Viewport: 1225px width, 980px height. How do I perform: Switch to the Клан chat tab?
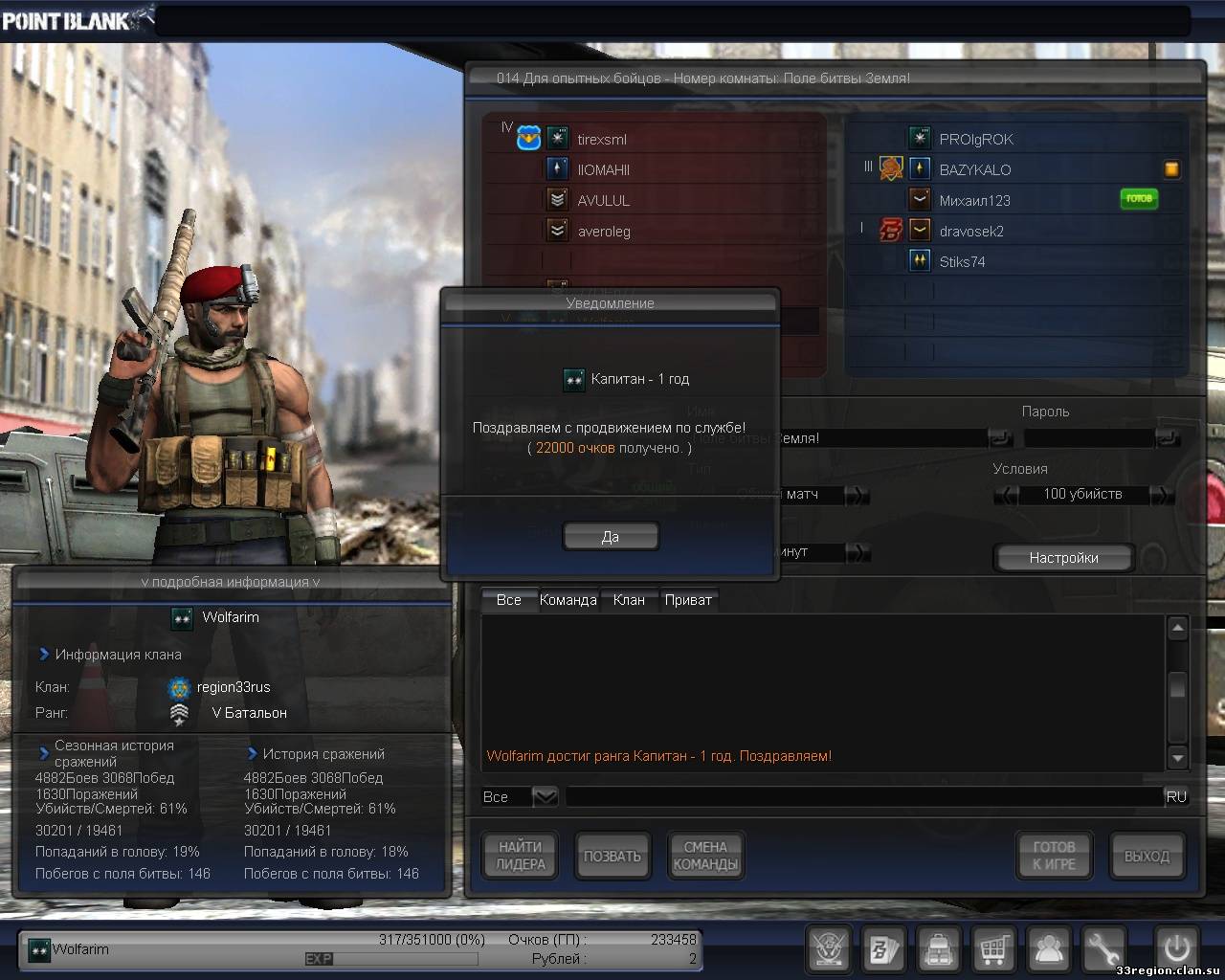click(x=629, y=600)
